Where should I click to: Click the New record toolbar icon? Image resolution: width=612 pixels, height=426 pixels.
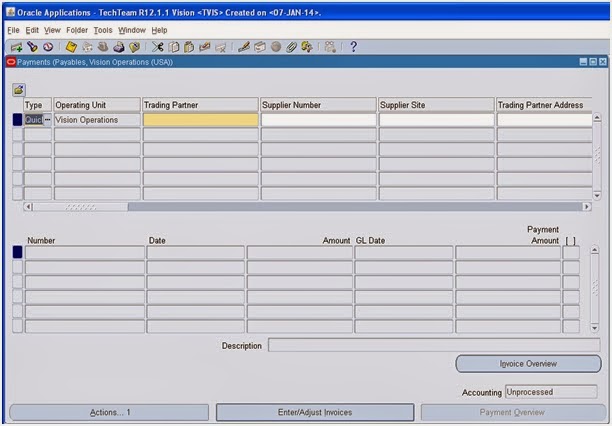(x=16, y=47)
